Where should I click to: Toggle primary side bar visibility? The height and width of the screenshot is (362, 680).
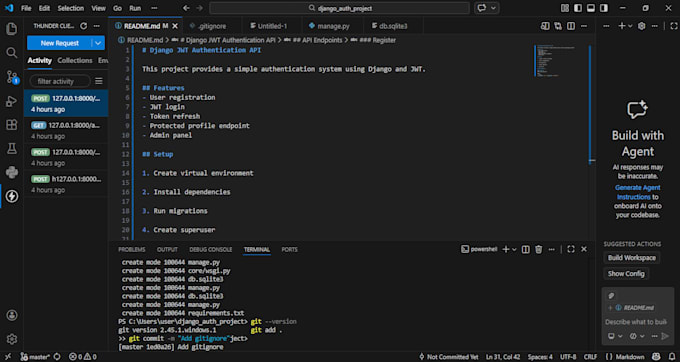pos(578,8)
